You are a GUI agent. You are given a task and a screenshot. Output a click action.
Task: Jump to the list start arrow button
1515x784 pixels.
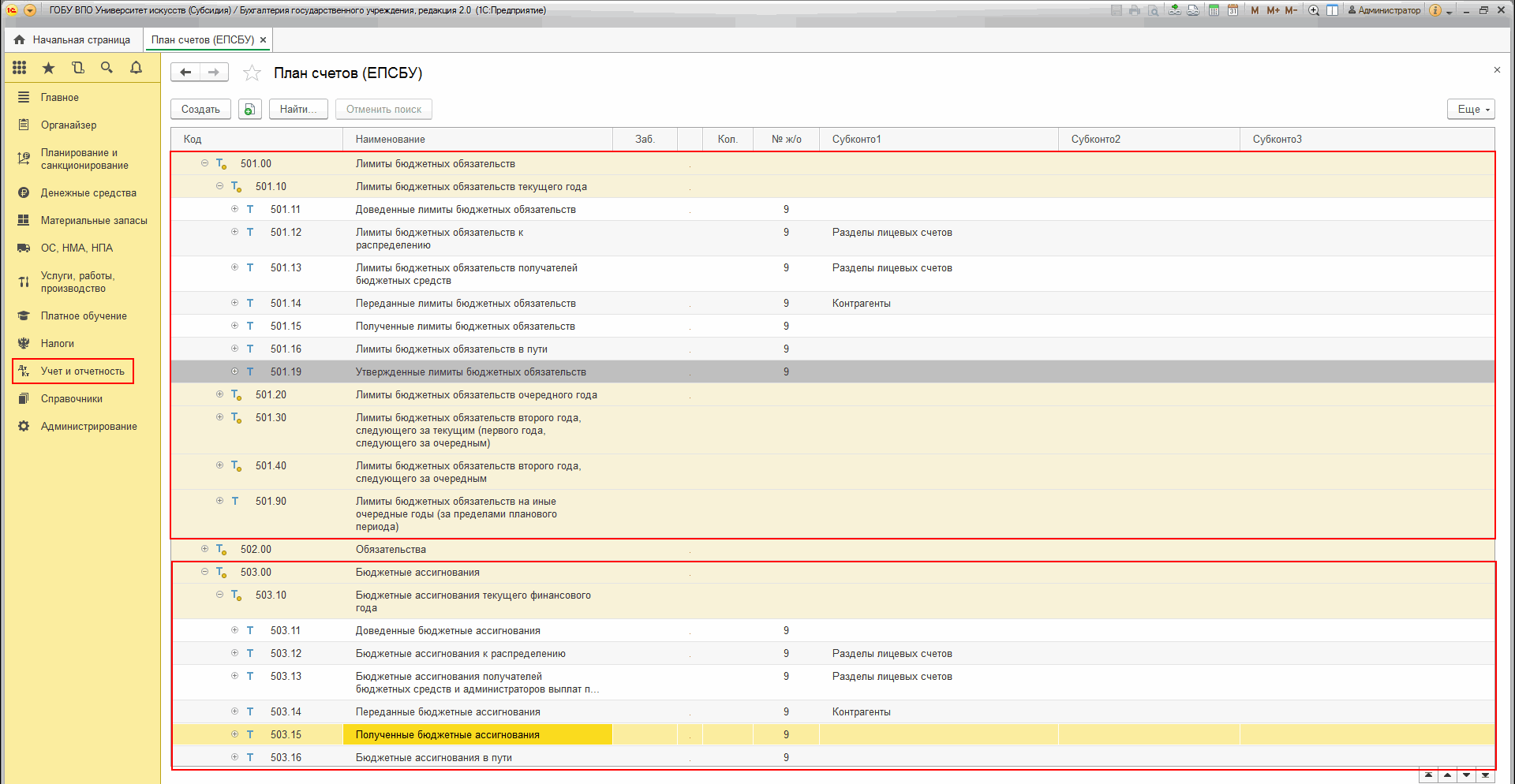pyautogui.click(x=1428, y=775)
